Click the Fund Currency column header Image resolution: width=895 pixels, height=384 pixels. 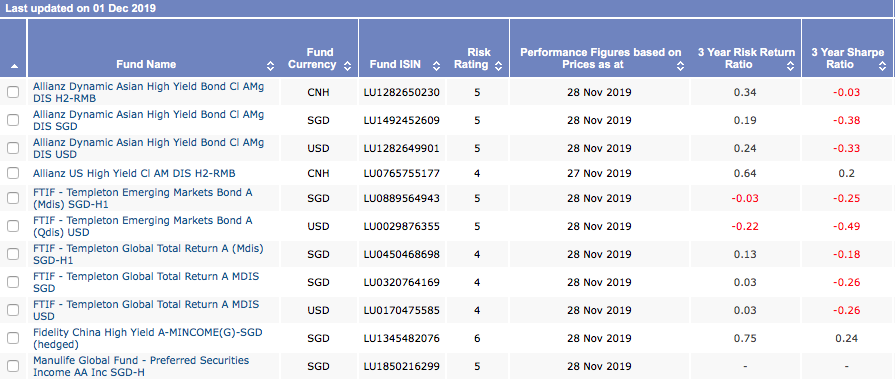(x=312, y=58)
